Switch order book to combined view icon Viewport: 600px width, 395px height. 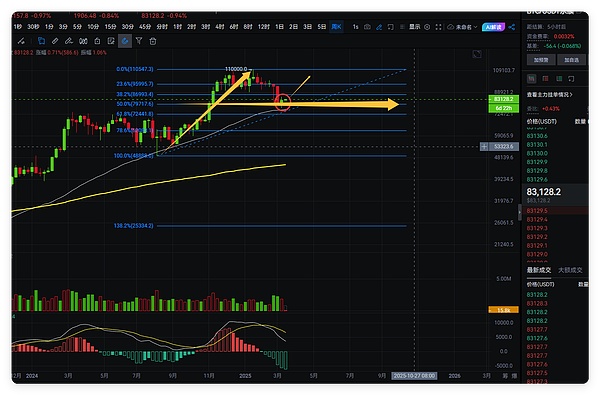pyautogui.click(x=532, y=79)
